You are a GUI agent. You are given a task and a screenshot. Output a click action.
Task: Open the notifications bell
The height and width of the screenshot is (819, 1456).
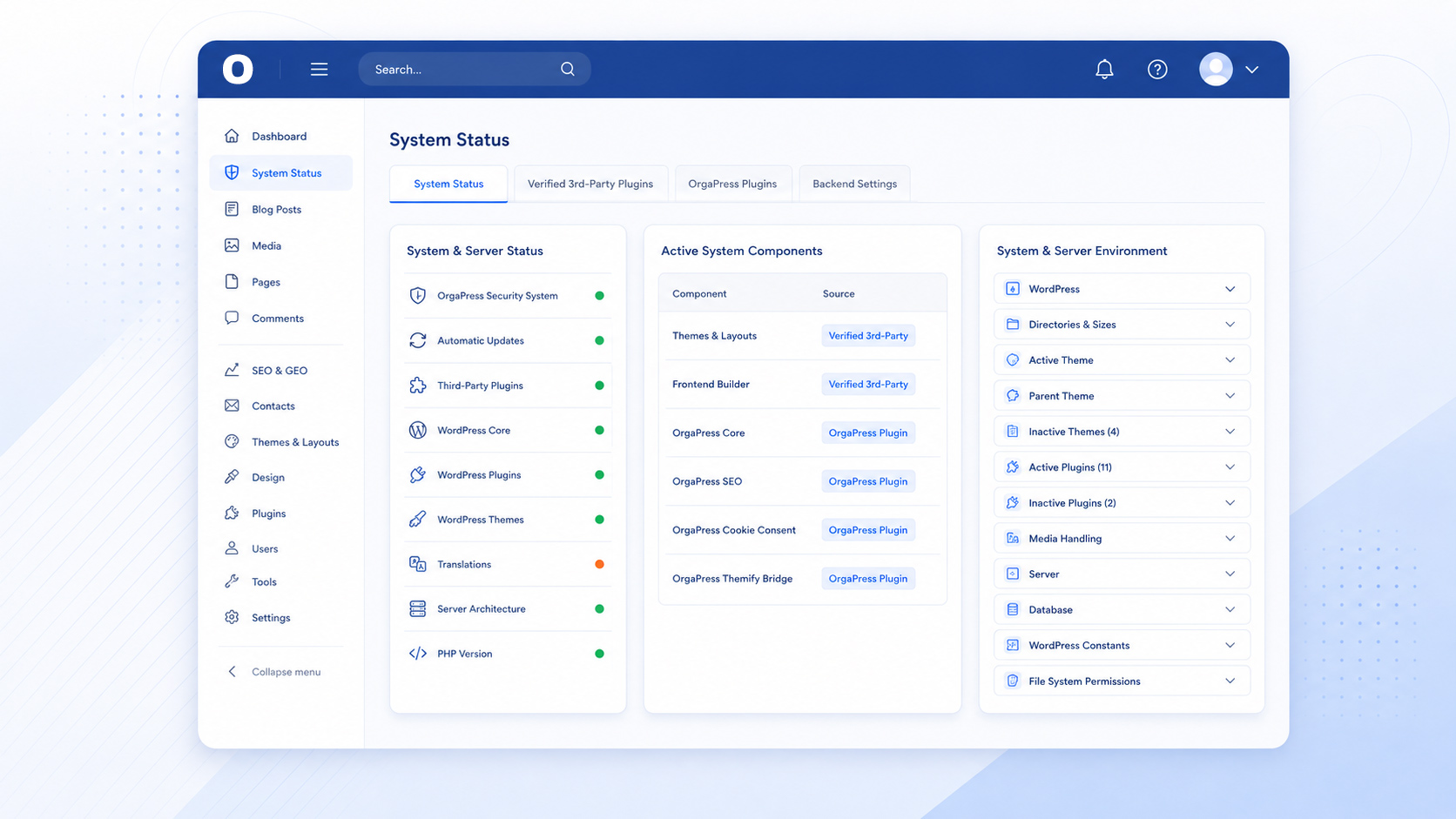[1104, 69]
